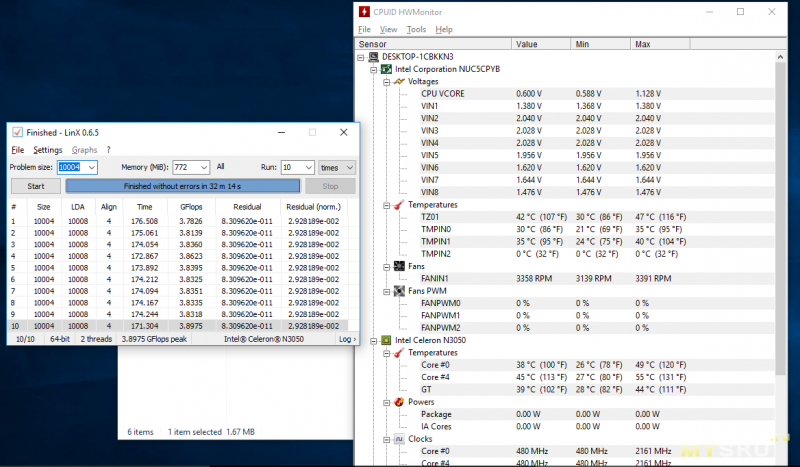Click the NUC5CPYB Temperatures thermometer icon
The width and height of the screenshot is (800, 467).
point(399,205)
